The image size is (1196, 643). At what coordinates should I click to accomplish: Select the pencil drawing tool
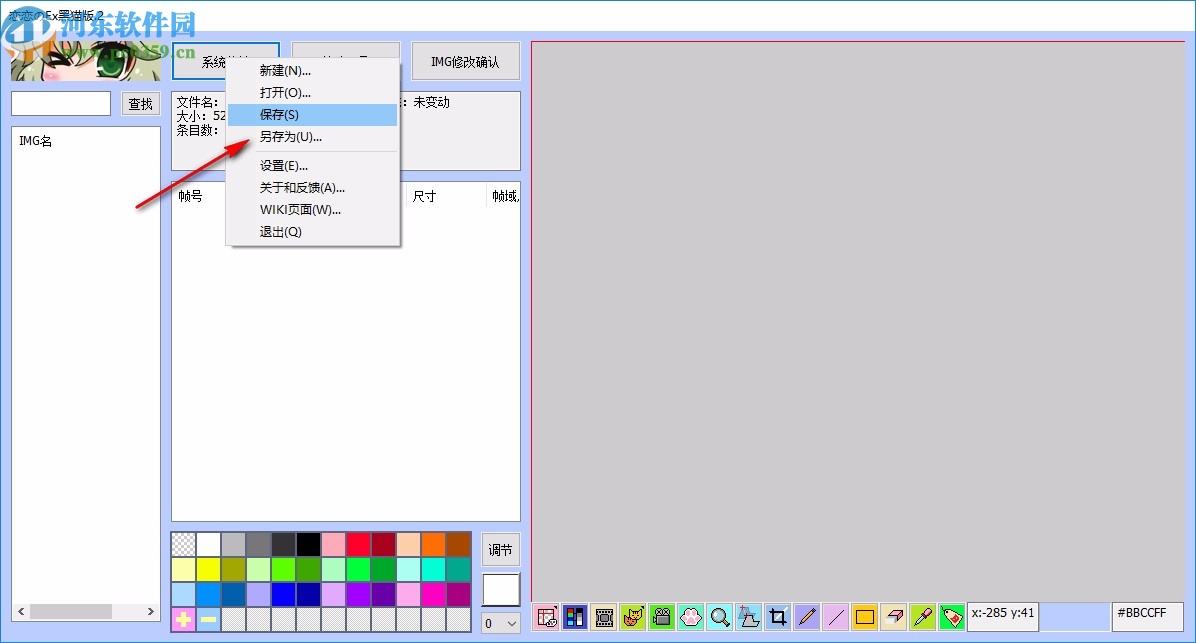(807, 617)
